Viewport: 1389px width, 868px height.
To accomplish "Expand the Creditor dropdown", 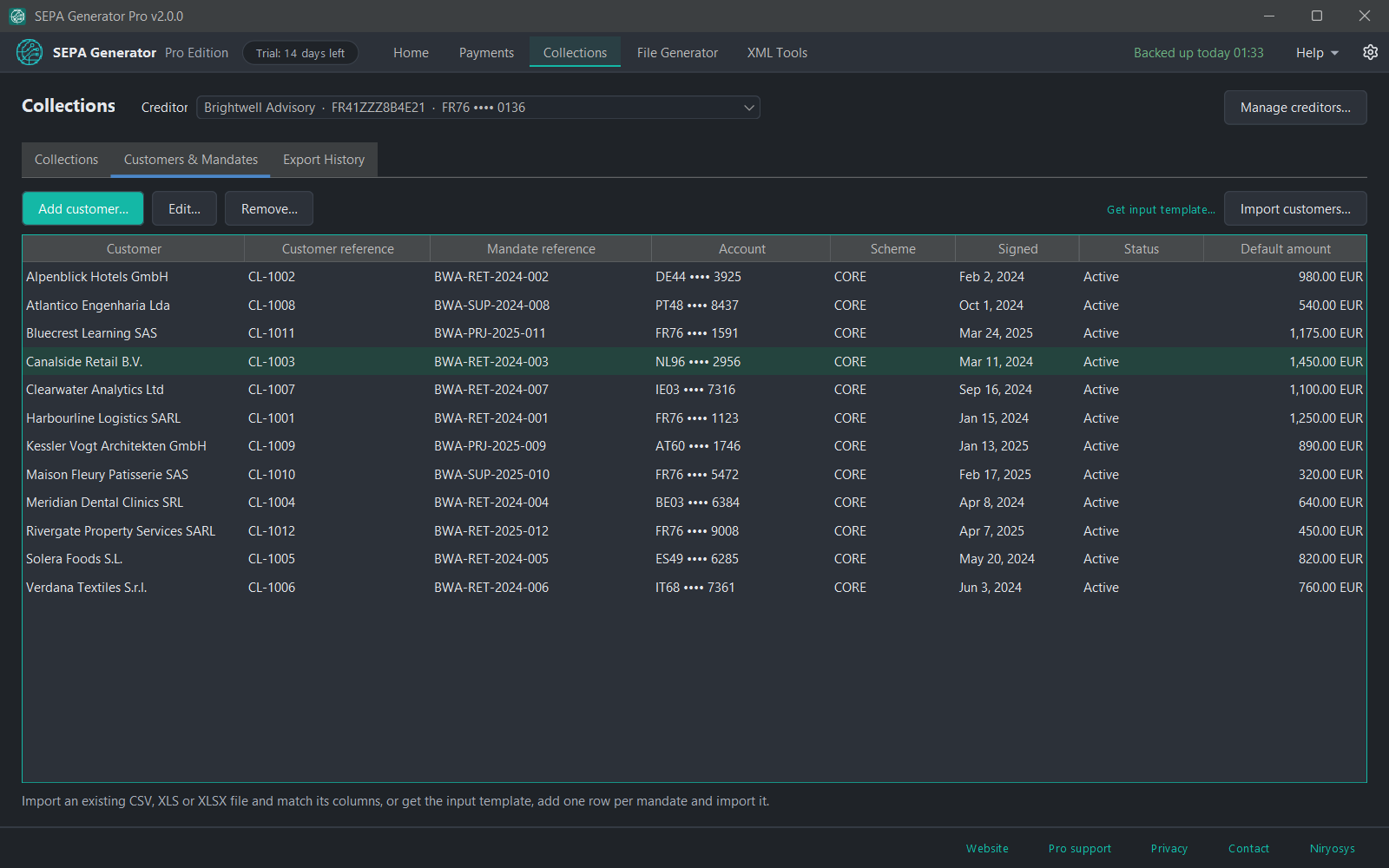I will tap(478, 108).
